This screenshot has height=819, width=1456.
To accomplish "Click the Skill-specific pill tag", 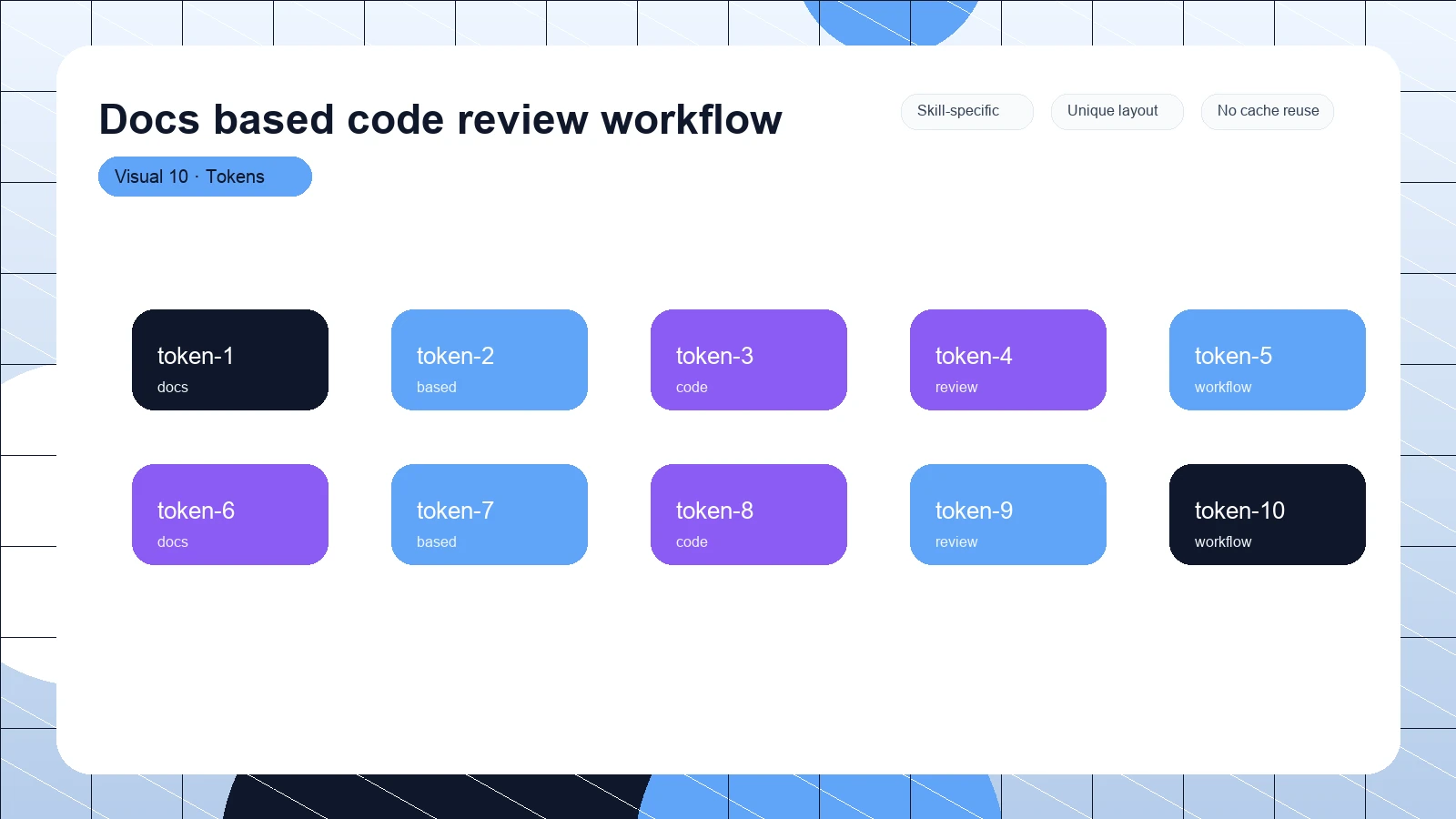I will coord(966,111).
